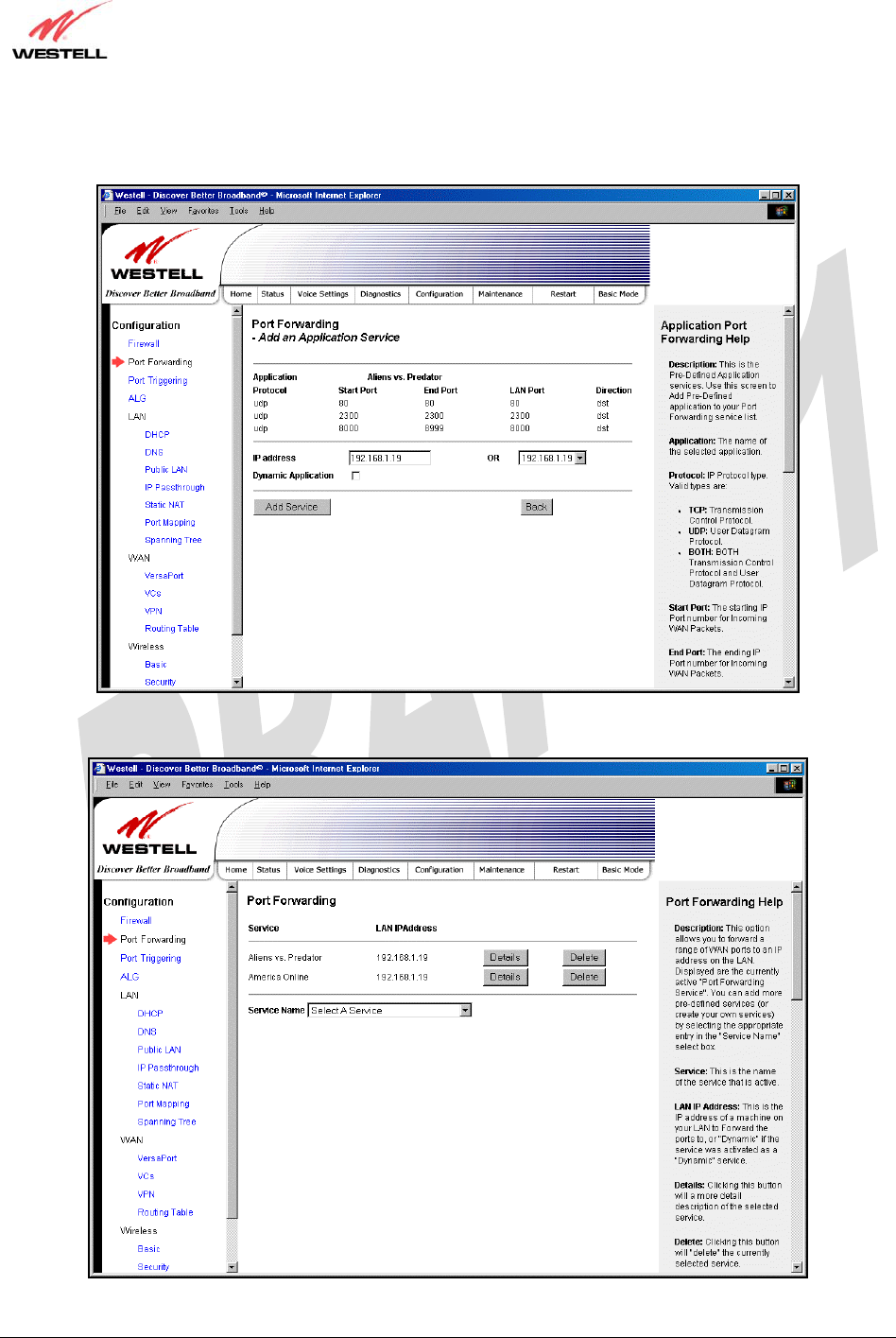This screenshot has width=896, height=1338.
Task: Click Port Triggering link in upper sidebar
Action: (158, 380)
